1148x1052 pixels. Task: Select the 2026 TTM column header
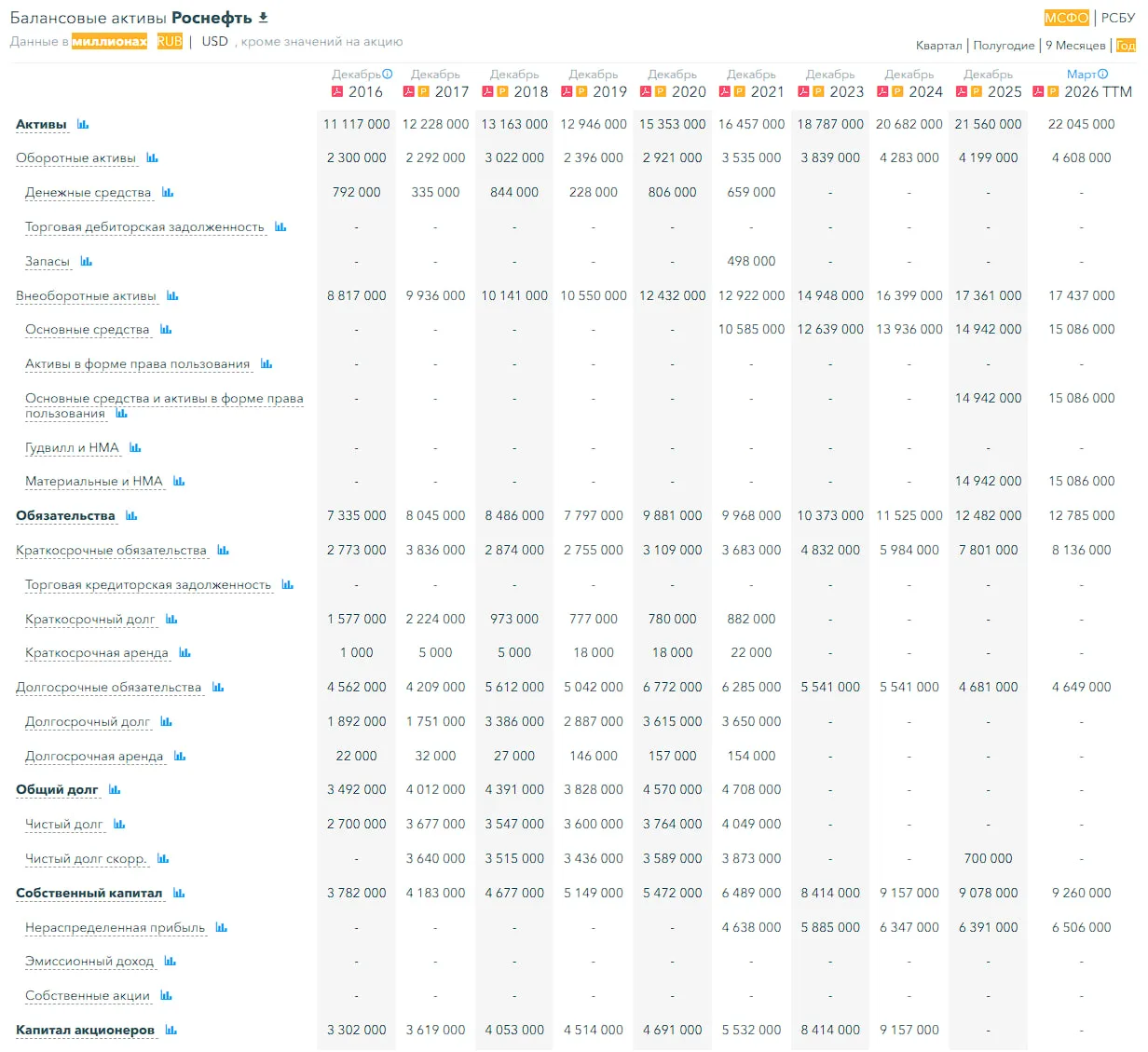1098,92
